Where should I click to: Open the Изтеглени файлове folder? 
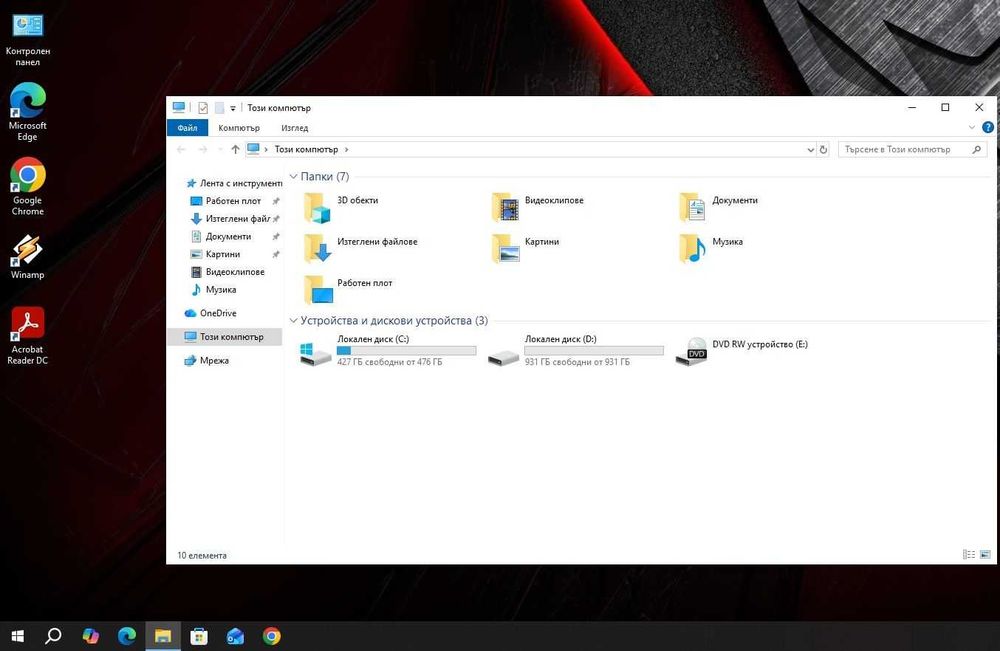coord(360,249)
